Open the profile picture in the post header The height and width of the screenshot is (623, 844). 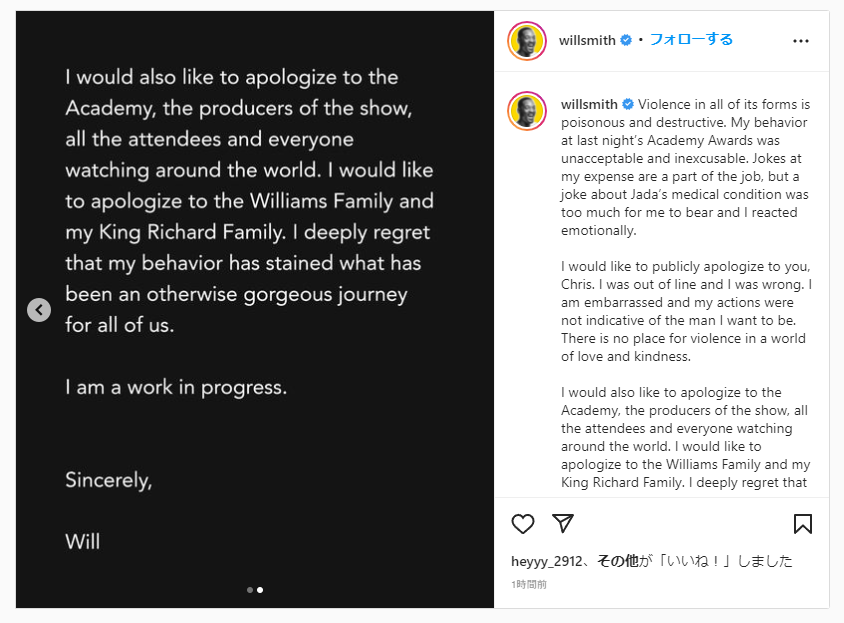[527, 41]
